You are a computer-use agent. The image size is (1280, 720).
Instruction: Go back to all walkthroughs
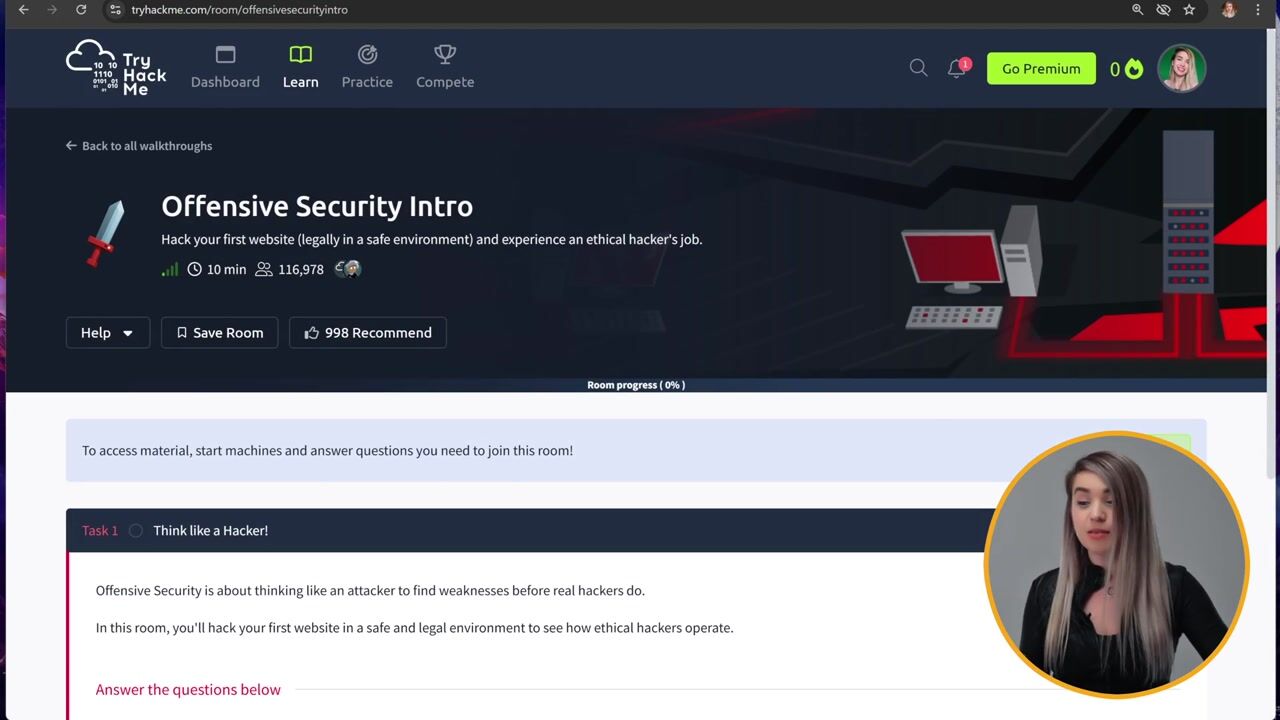tap(139, 146)
